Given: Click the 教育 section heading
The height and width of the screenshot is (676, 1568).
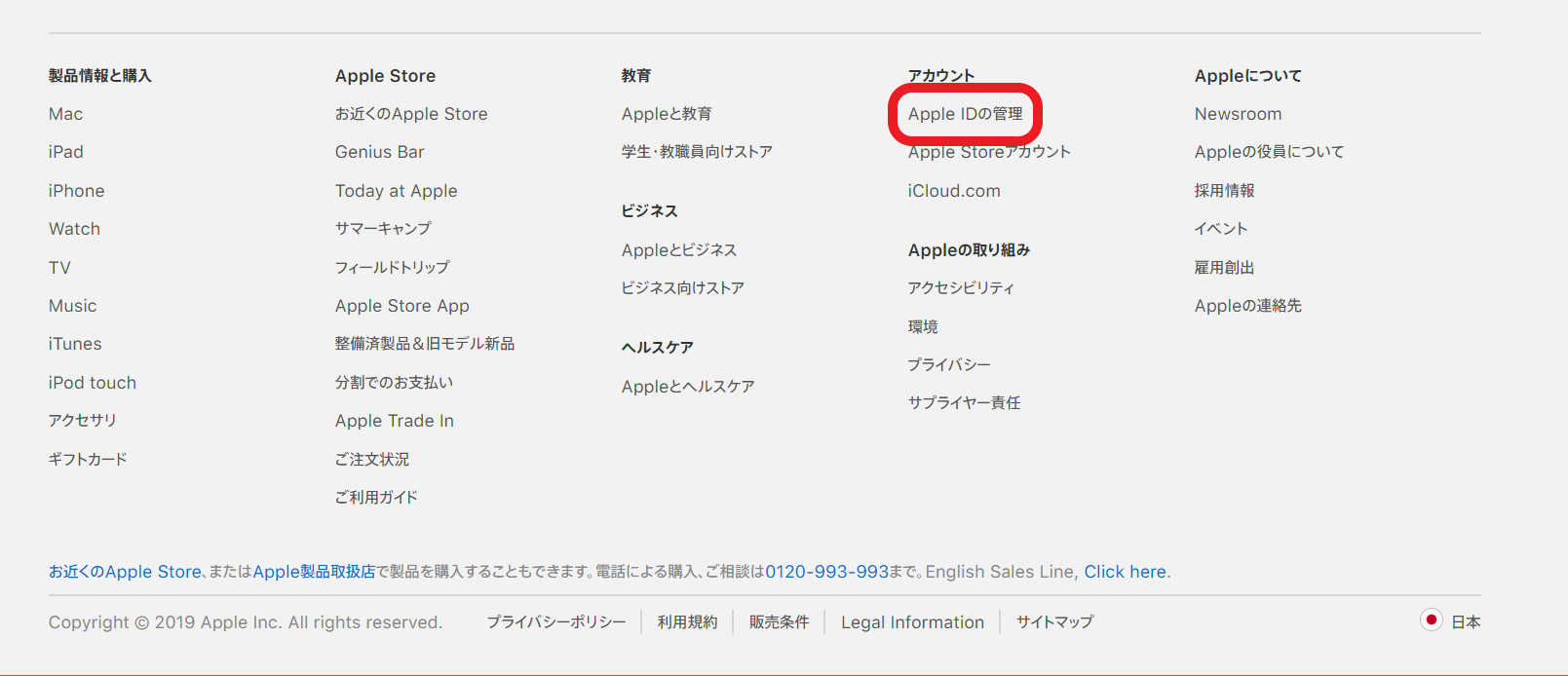Looking at the screenshot, I should tap(636, 76).
